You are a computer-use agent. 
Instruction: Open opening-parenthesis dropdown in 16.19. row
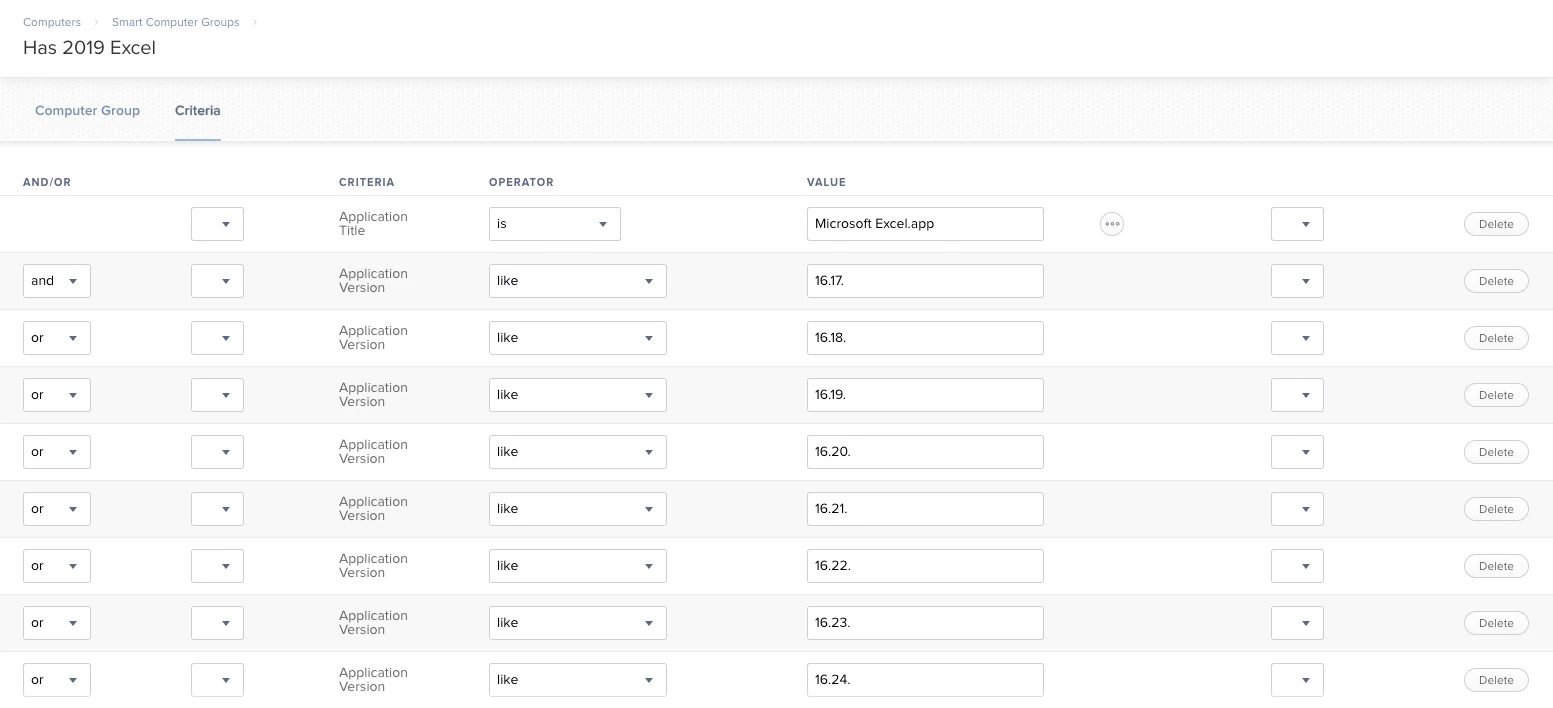[217, 395]
